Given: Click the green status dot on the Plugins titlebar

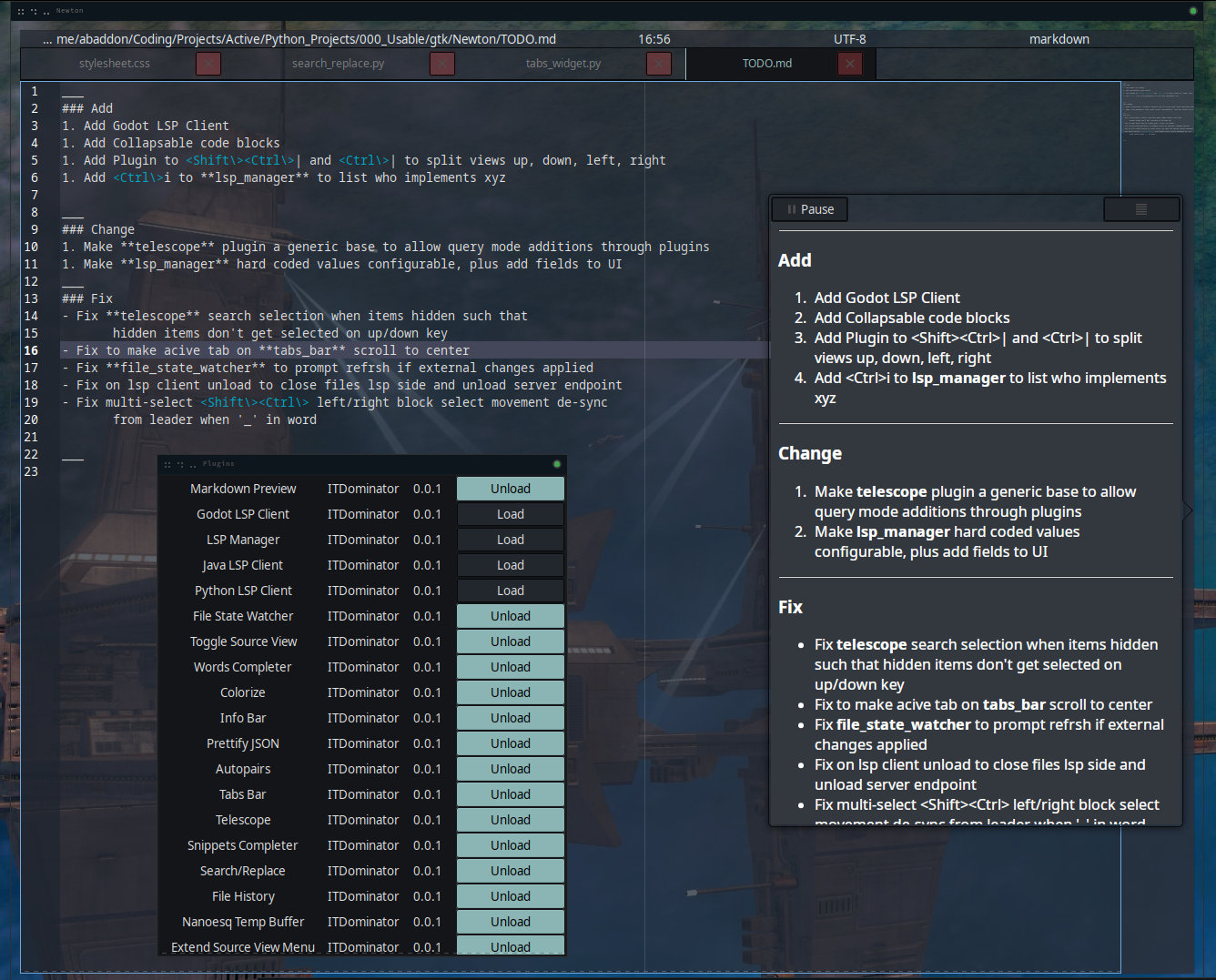Looking at the screenshot, I should click(556, 464).
